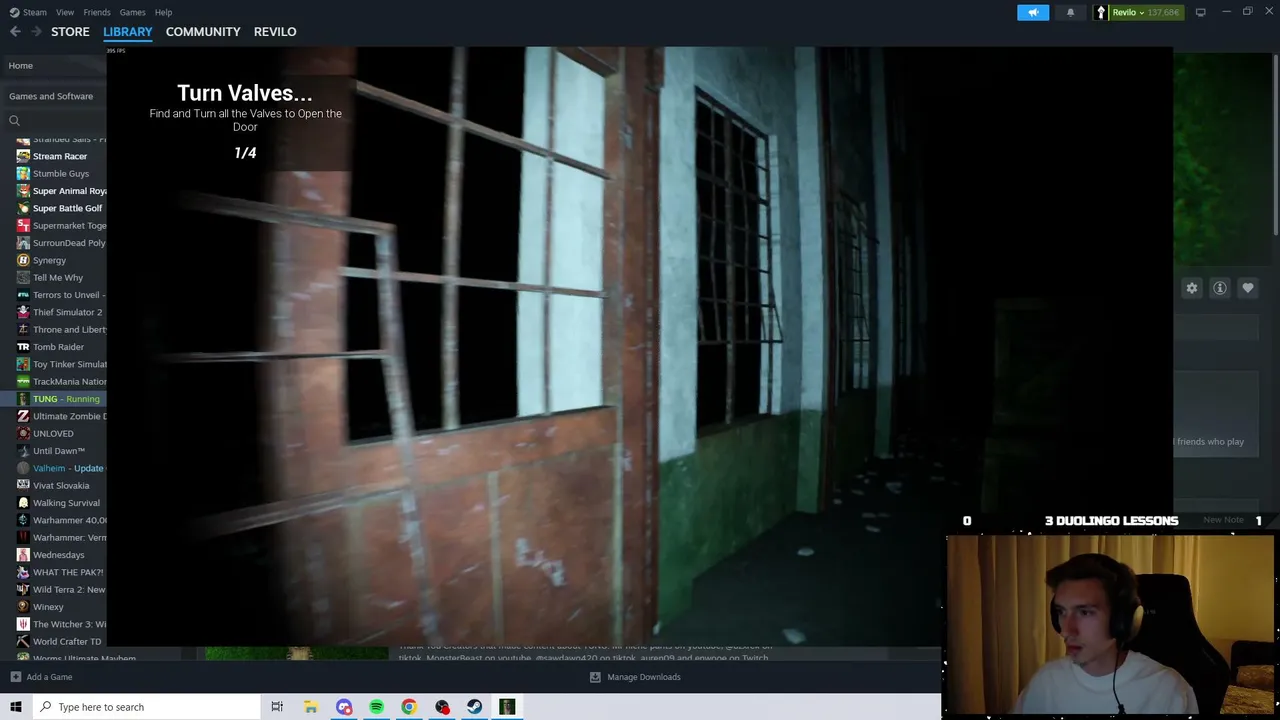Click the Steam back navigation arrow

(15, 32)
